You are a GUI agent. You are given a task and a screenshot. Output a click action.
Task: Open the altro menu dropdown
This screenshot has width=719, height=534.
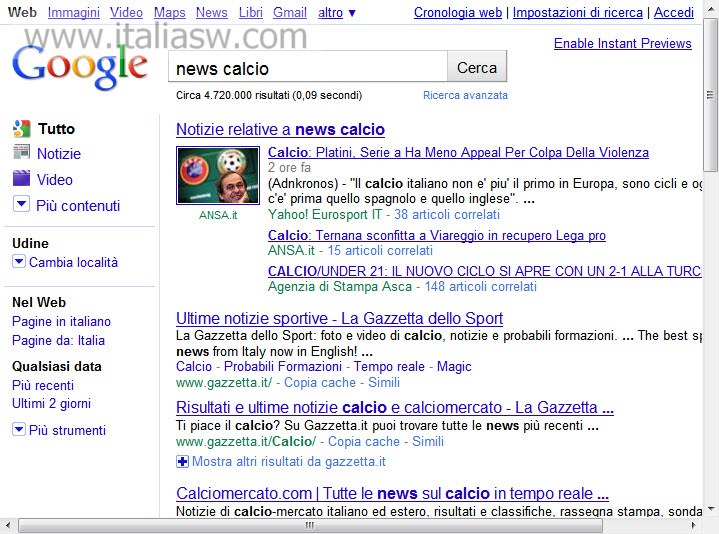(x=337, y=12)
